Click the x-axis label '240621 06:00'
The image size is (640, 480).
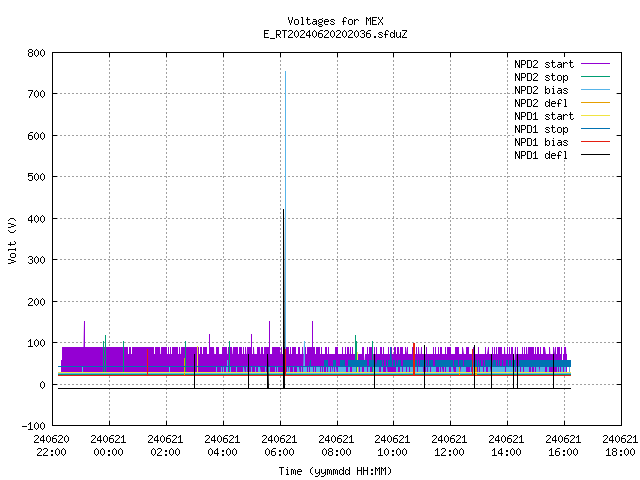279,446
